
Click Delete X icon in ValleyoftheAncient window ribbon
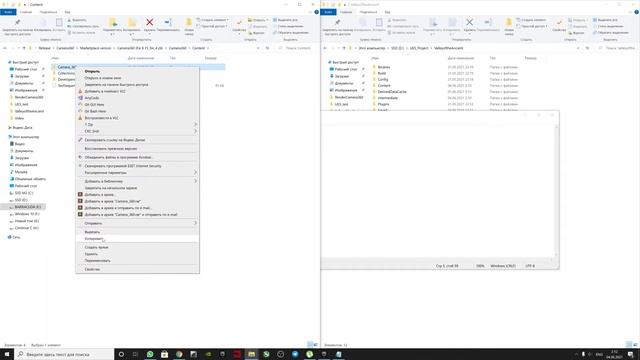click(469, 22)
